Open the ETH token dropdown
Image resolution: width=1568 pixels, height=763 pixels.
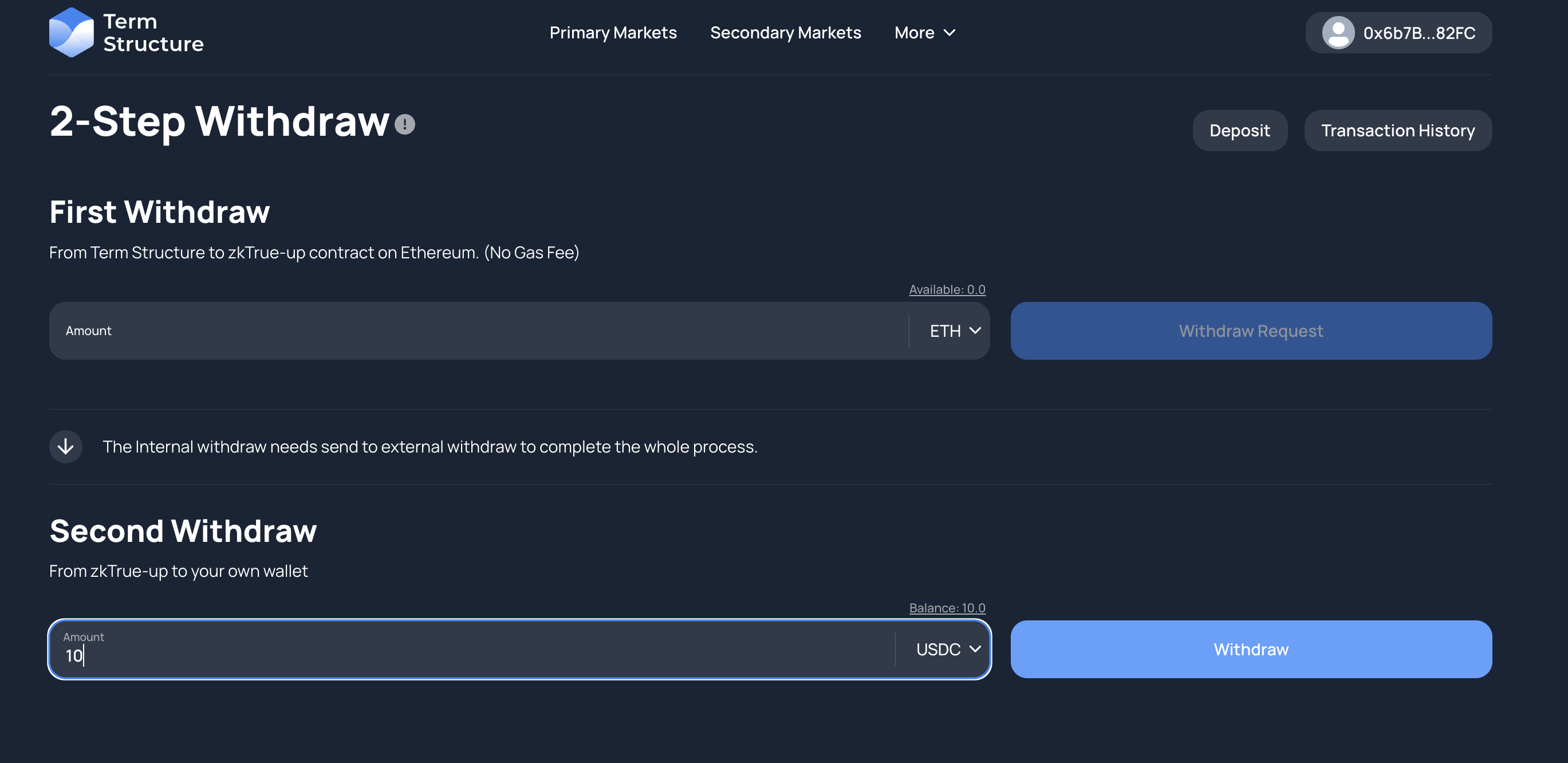tap(955, 331)
